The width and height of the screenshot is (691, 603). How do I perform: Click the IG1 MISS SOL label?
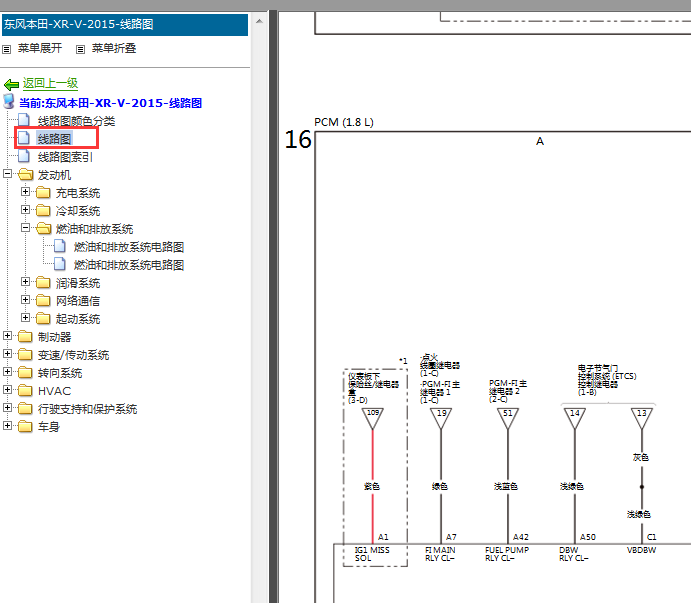tap(372, 554)
